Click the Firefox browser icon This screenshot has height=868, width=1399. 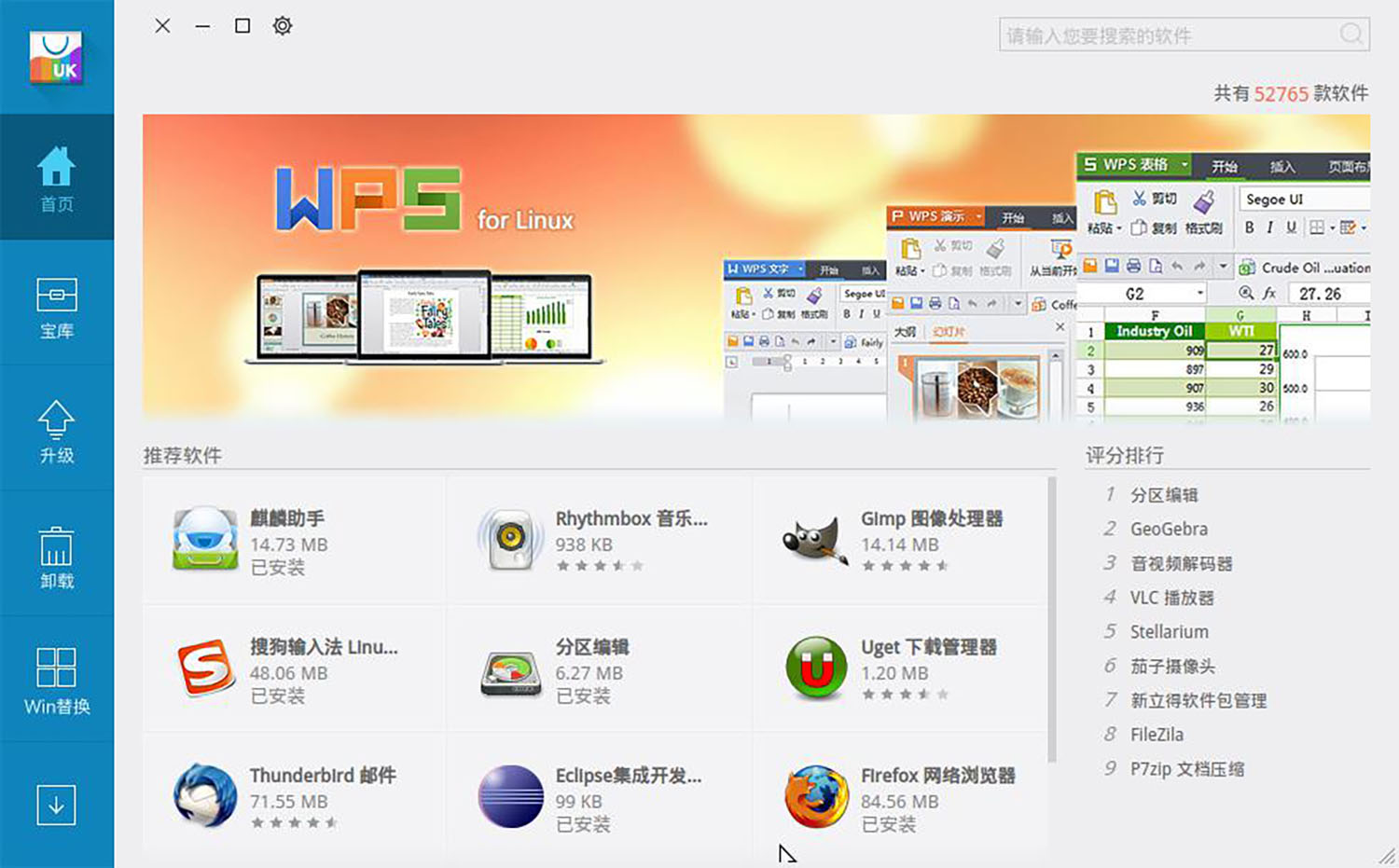pos(816,796)
